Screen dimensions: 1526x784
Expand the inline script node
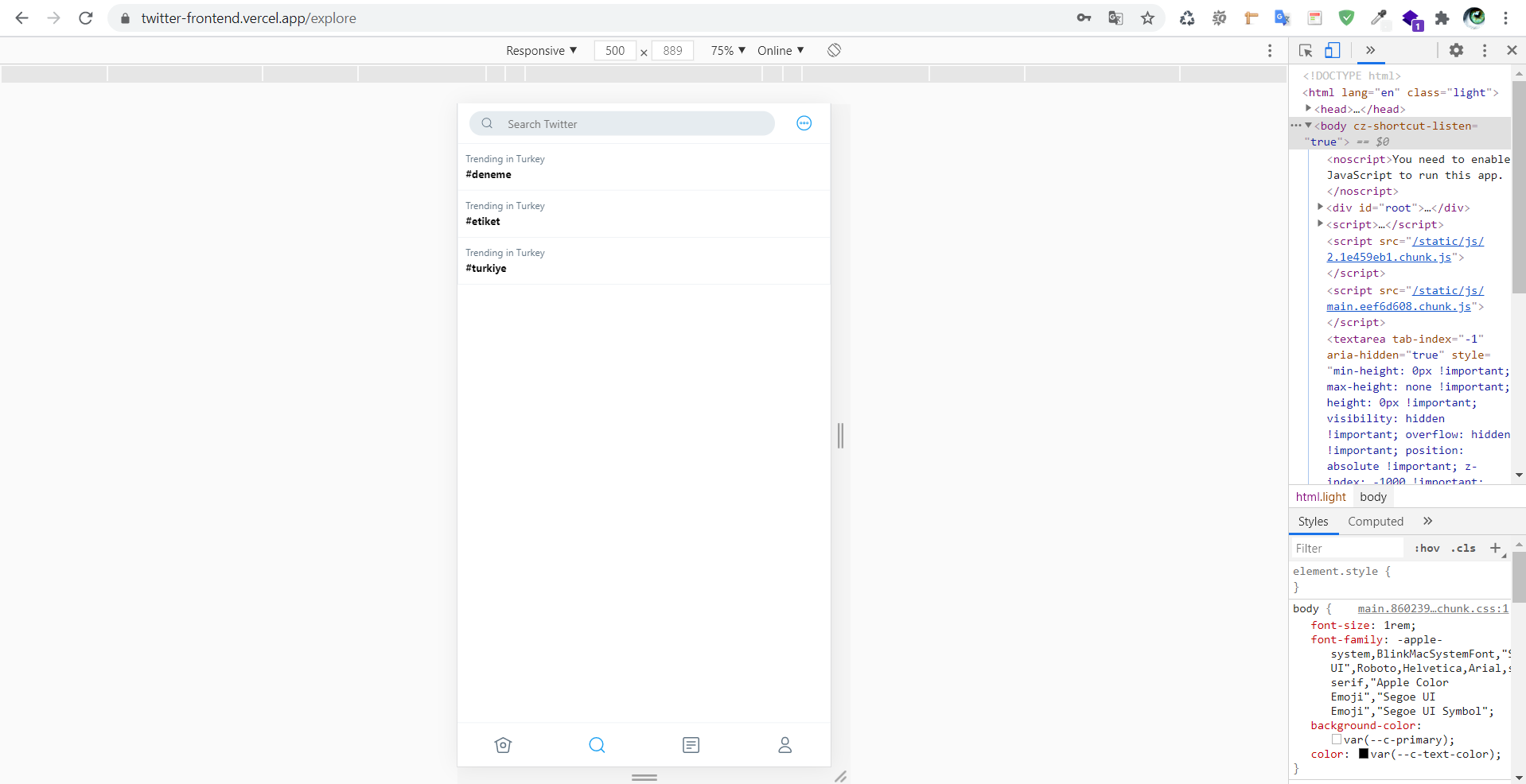point(1320,223)
